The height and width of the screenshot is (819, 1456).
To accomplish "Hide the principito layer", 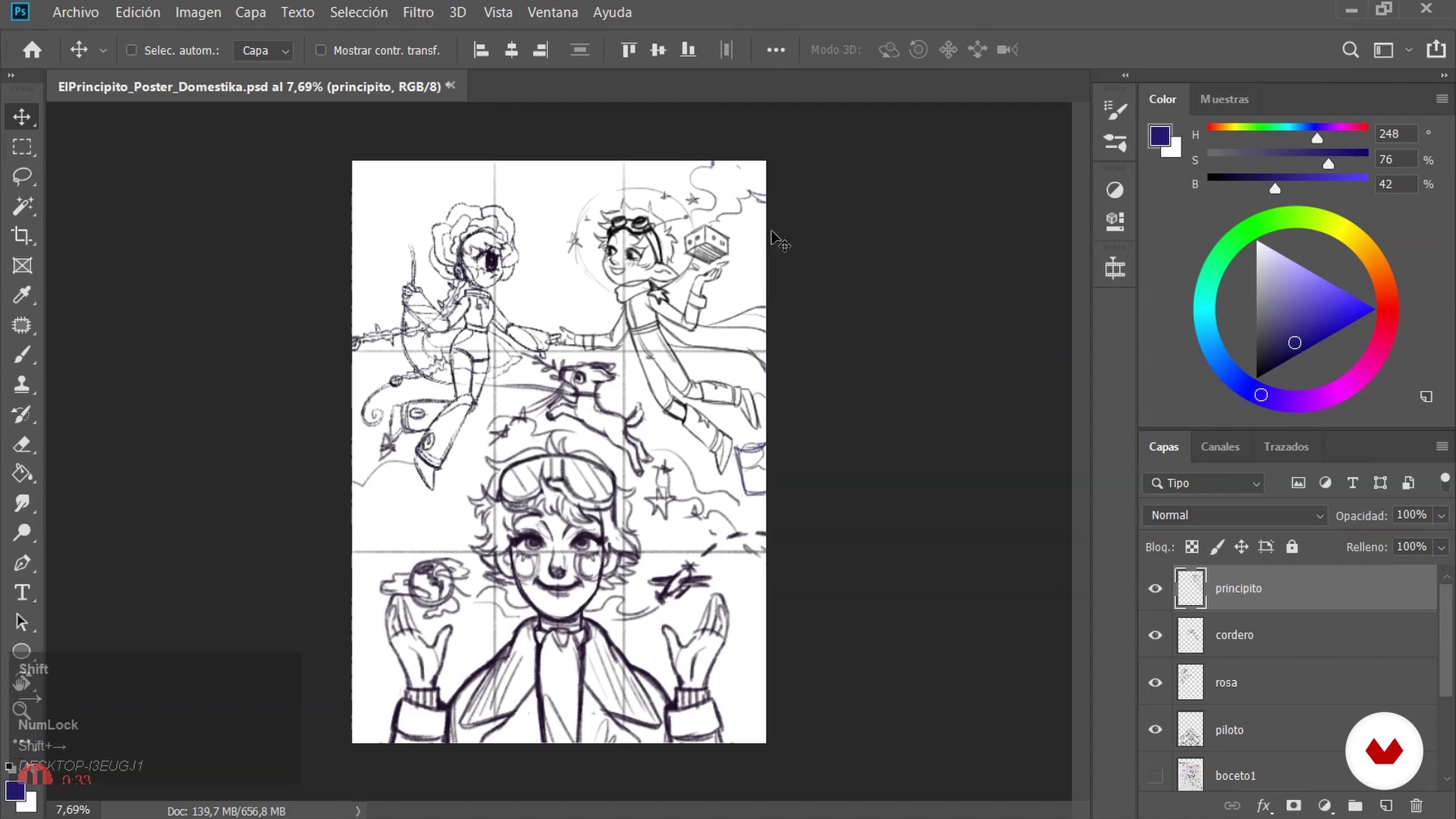I will pyautogui.click(x=1155, y=588).
